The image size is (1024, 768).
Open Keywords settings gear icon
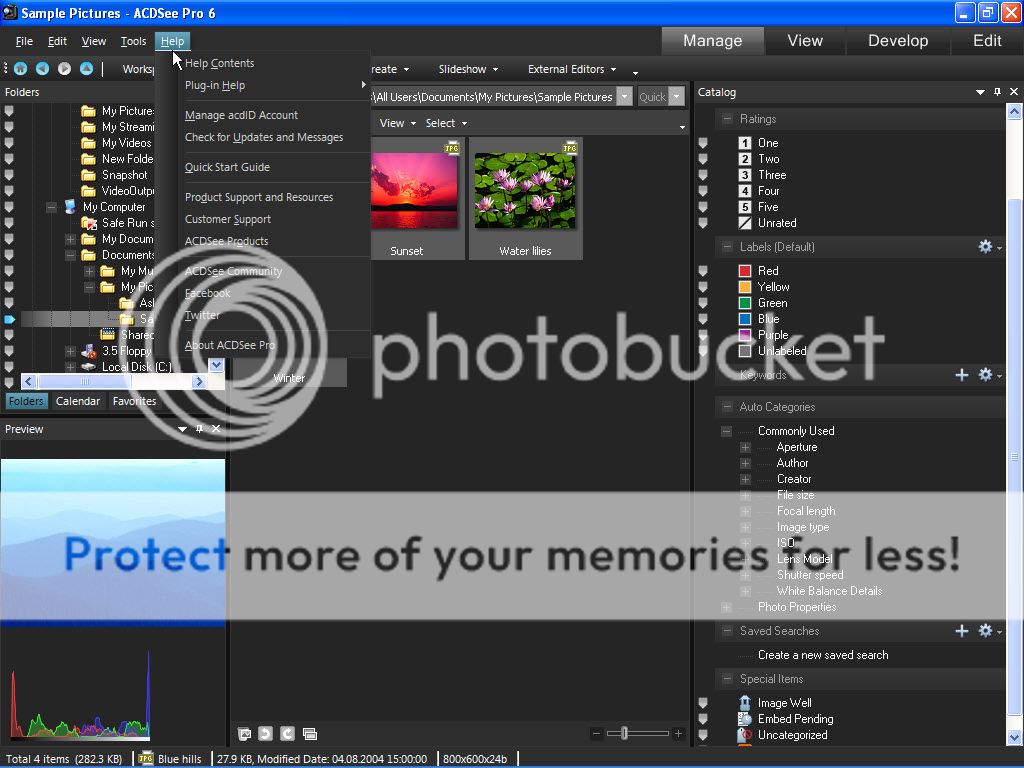pos(985,375)
